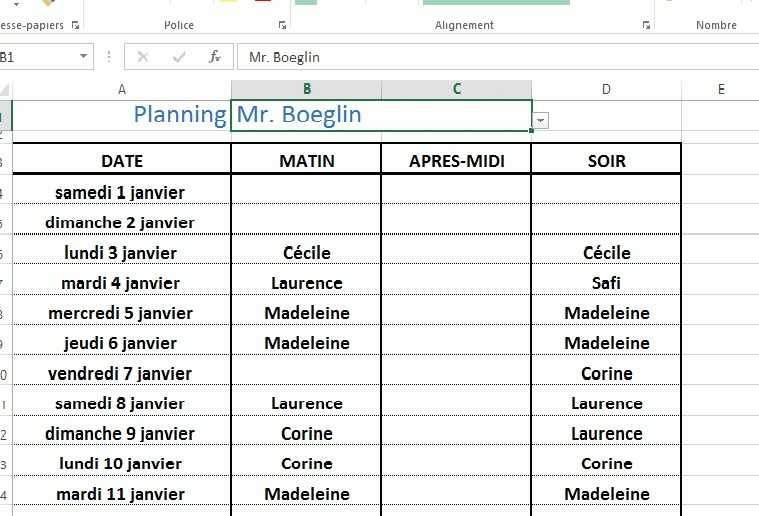Select column D header
759x516 pixels.
pos(606,89)
